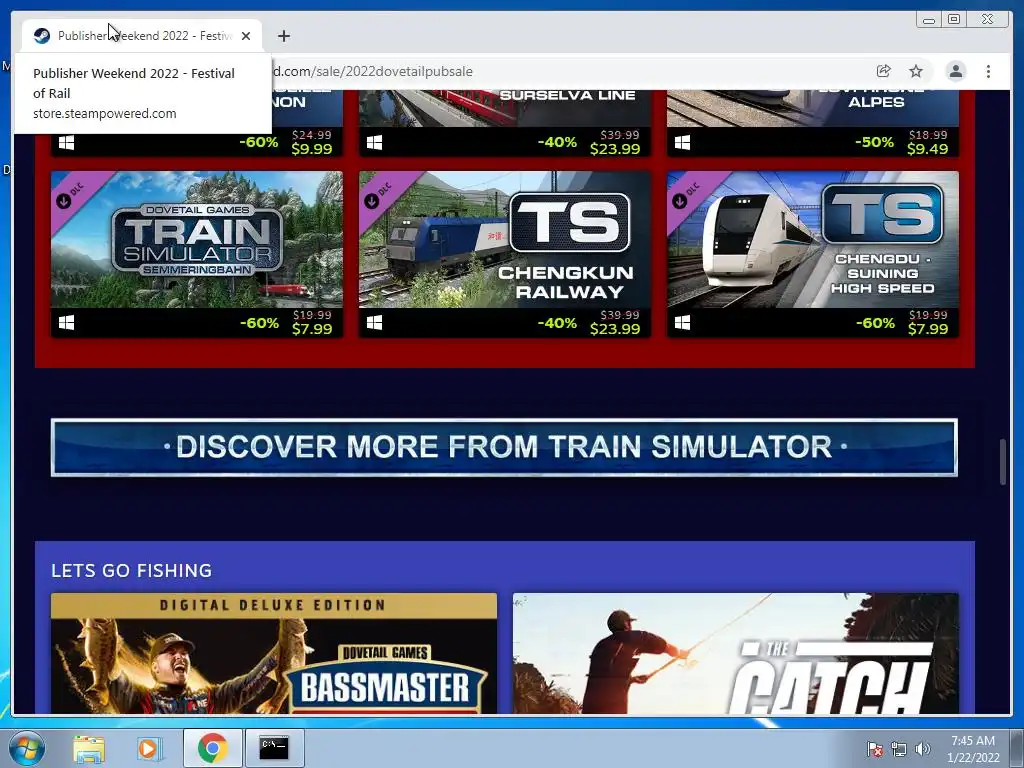Click Windows icon under Chengdu Suining card
This screenshot has height=768, width=1024.
[682, 323]
